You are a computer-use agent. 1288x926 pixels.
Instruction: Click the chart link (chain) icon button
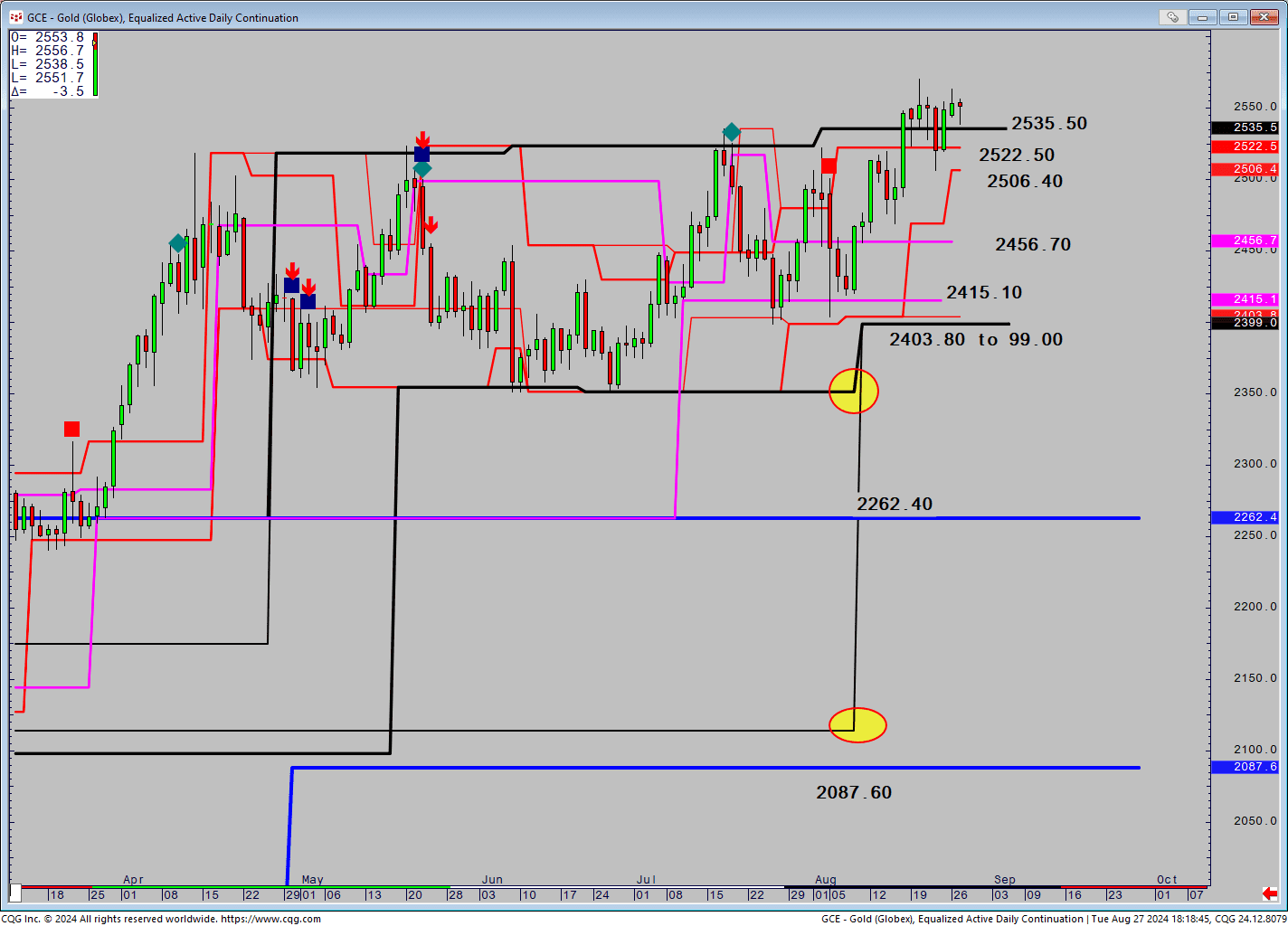click(1172, 17)
